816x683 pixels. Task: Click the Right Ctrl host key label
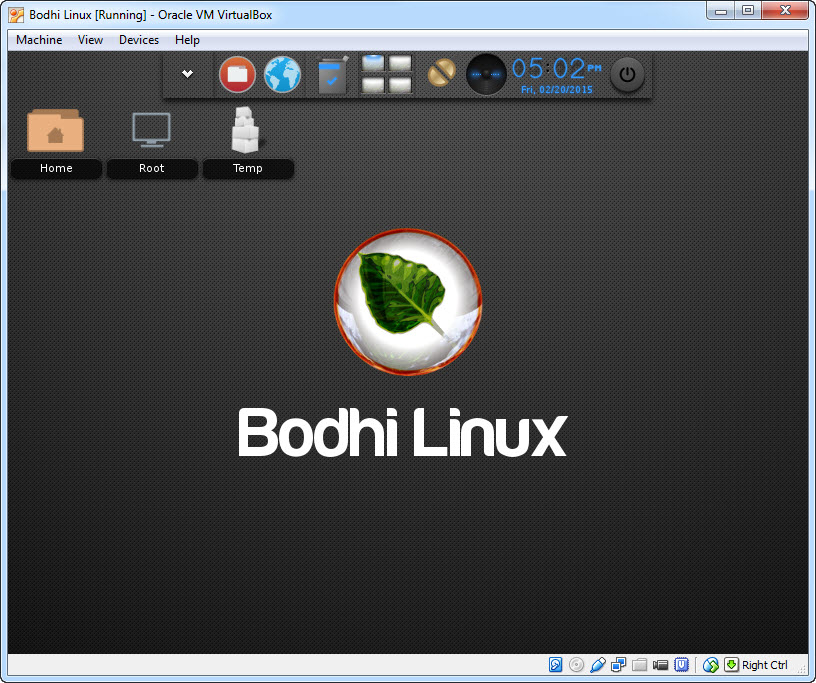[764, 665]
